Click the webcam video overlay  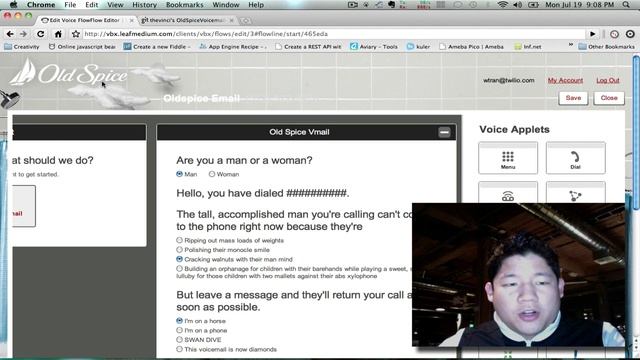point(518,275)
